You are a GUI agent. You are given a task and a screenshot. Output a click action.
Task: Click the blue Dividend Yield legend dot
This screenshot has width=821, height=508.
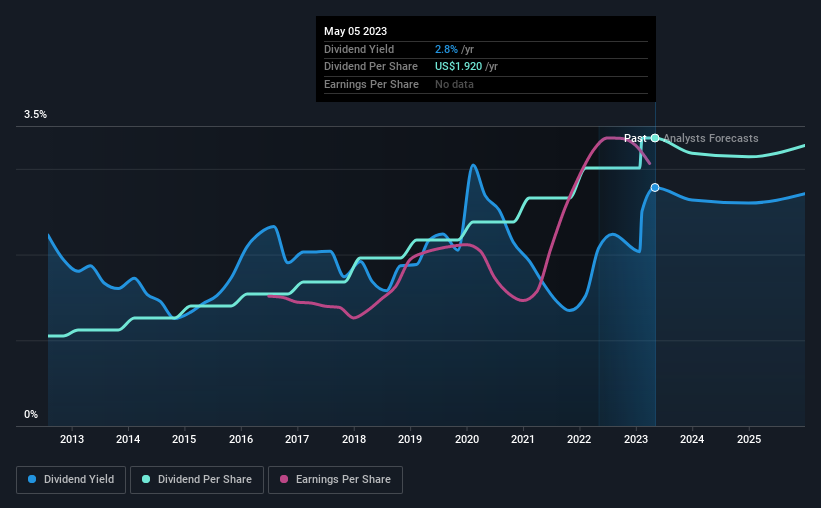32,479
